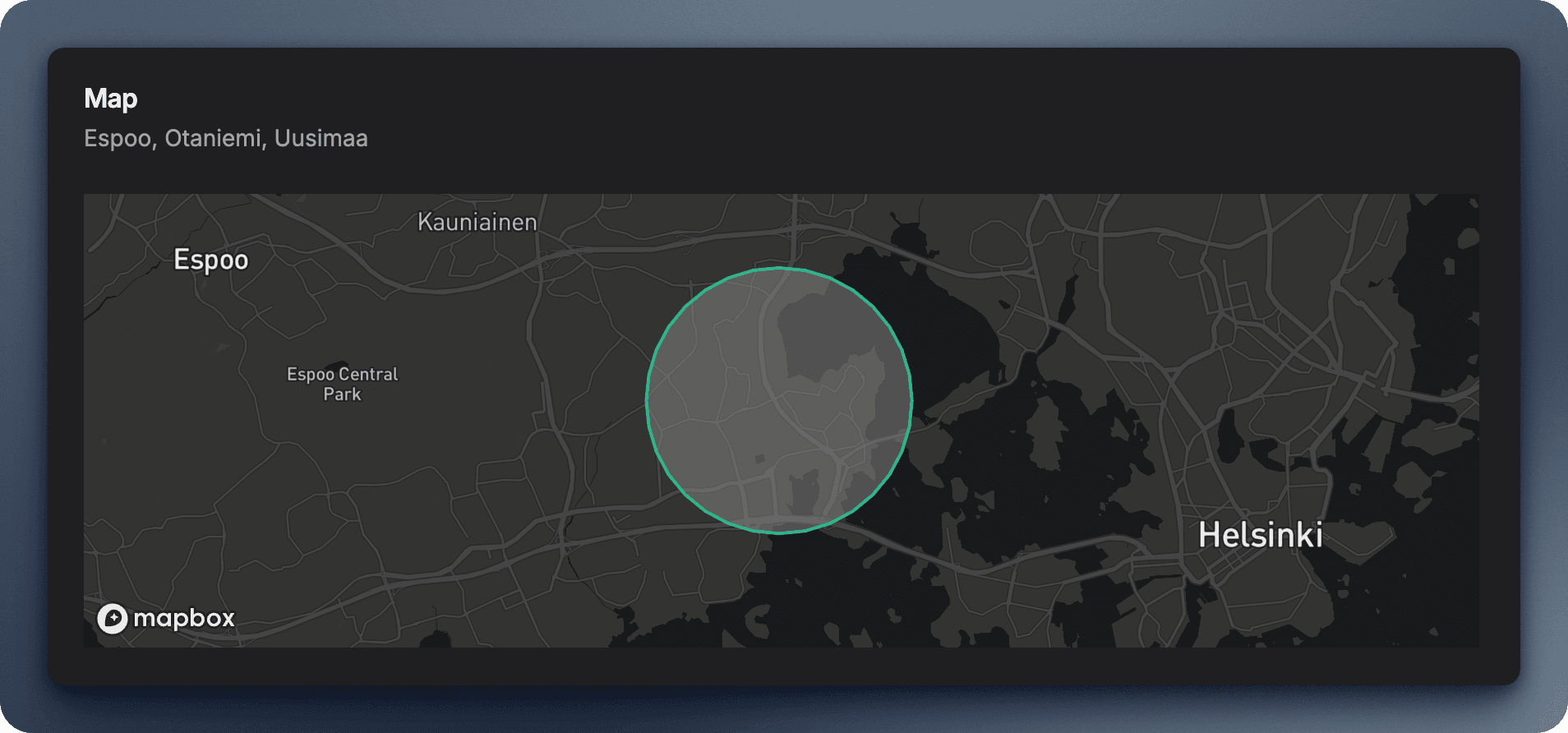This screenshot has height=733, width=1568.
Task: Click the topmost point of the green circle outline
Action: pos(779,268)
